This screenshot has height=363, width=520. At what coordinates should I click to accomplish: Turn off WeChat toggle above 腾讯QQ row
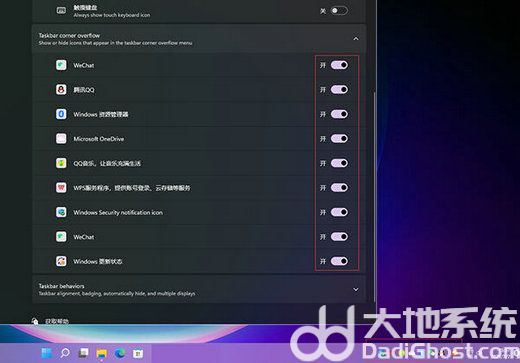[x=339, y=65]
